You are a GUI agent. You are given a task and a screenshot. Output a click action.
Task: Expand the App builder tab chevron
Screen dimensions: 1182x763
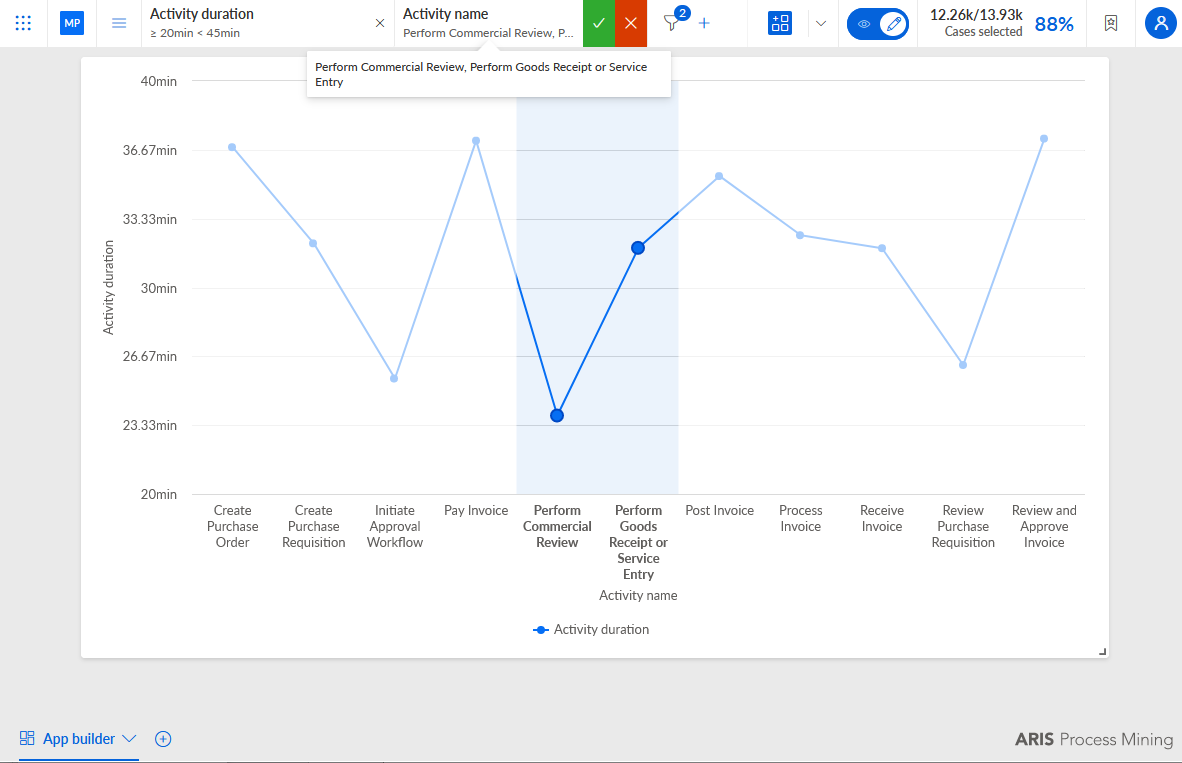click(129, 739)
